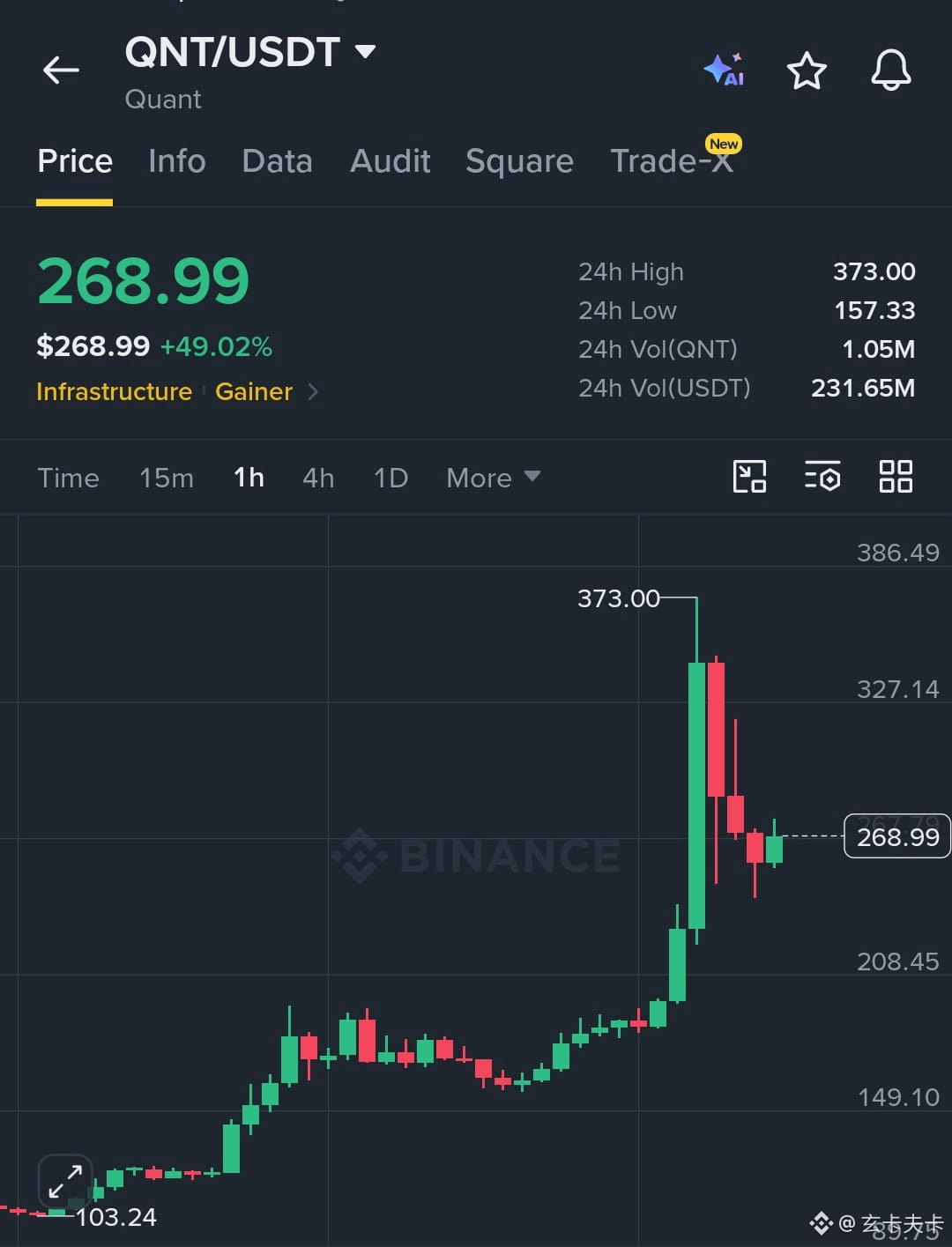The height and width of the screenshot is (1247, 952).
Task: Open the AI assistant sparkle icon
Action: [724, 70]
